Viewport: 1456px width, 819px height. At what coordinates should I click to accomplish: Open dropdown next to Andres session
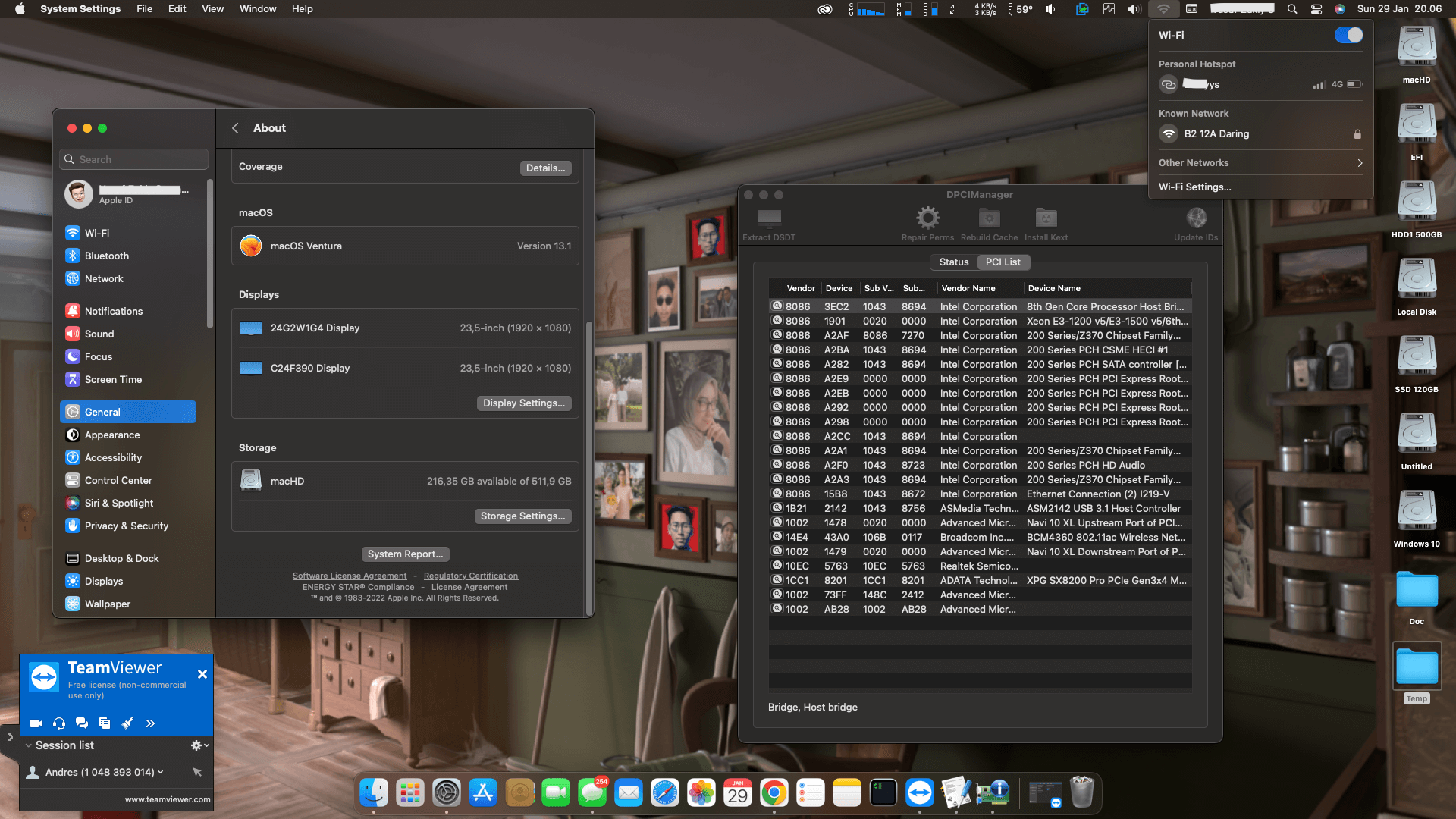[160, 772]
